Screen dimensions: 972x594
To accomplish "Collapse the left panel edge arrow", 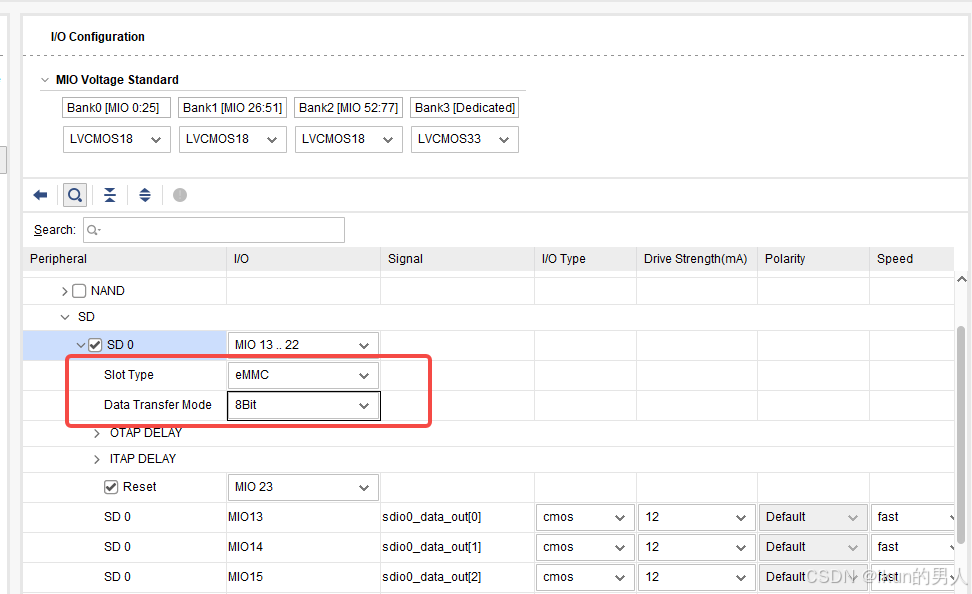I will (x=5, y=158).
